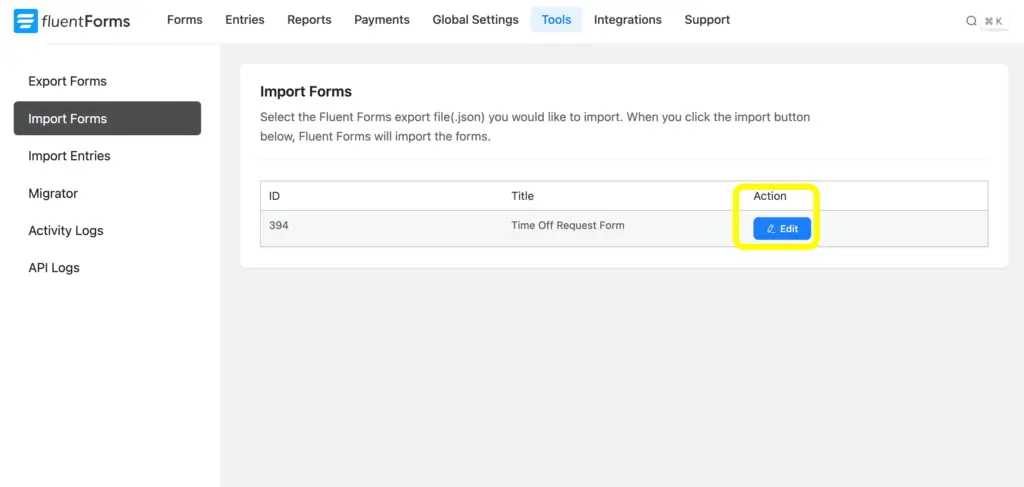Click the ⌘K shortcut badge

click(993, 21)
